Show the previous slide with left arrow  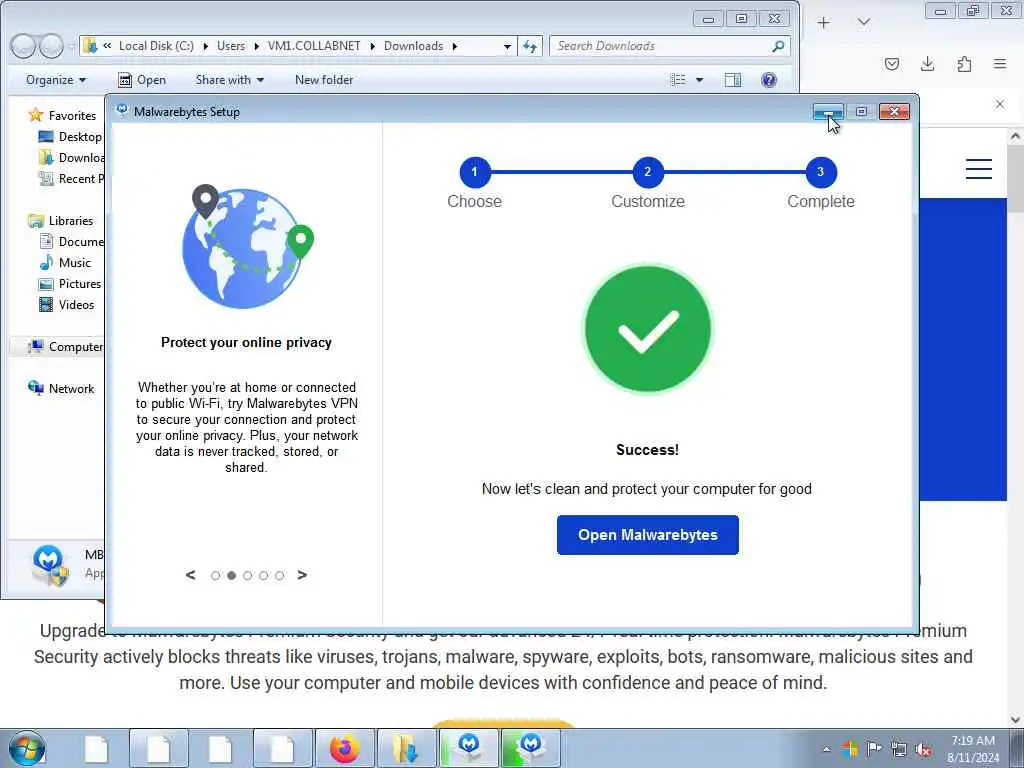point(191,575)
